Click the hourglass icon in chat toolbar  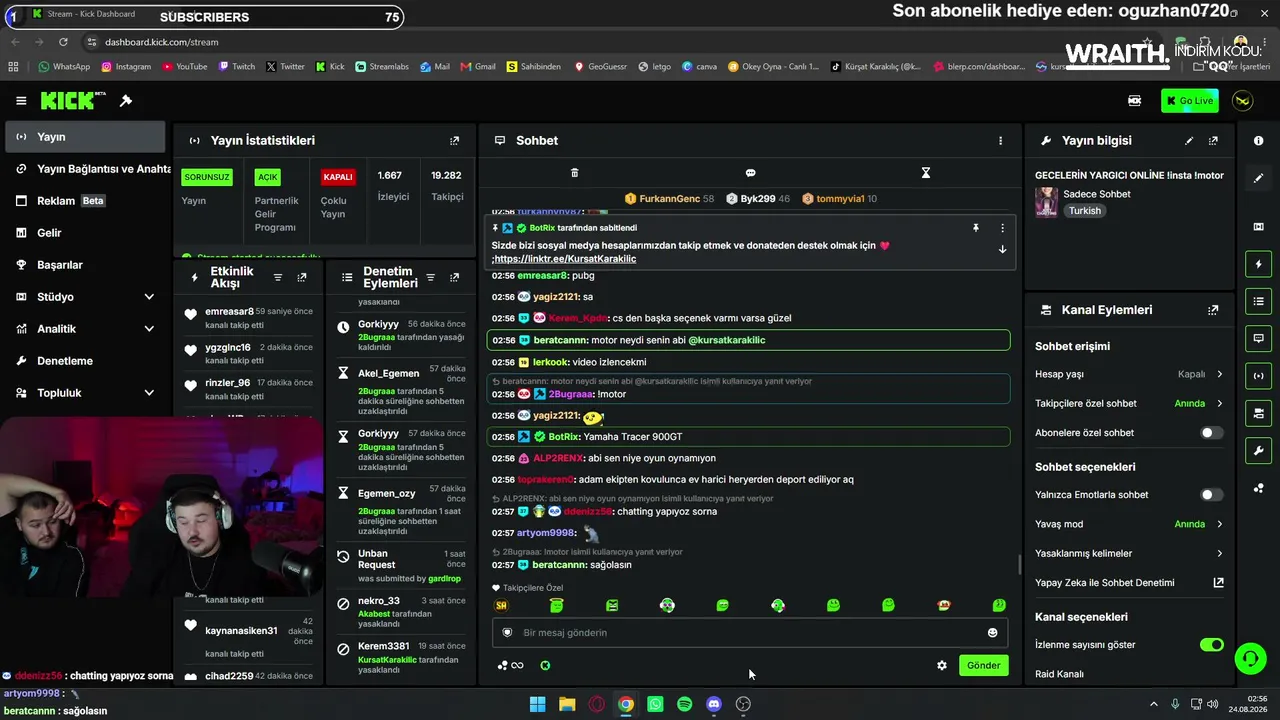pos(926,173)
